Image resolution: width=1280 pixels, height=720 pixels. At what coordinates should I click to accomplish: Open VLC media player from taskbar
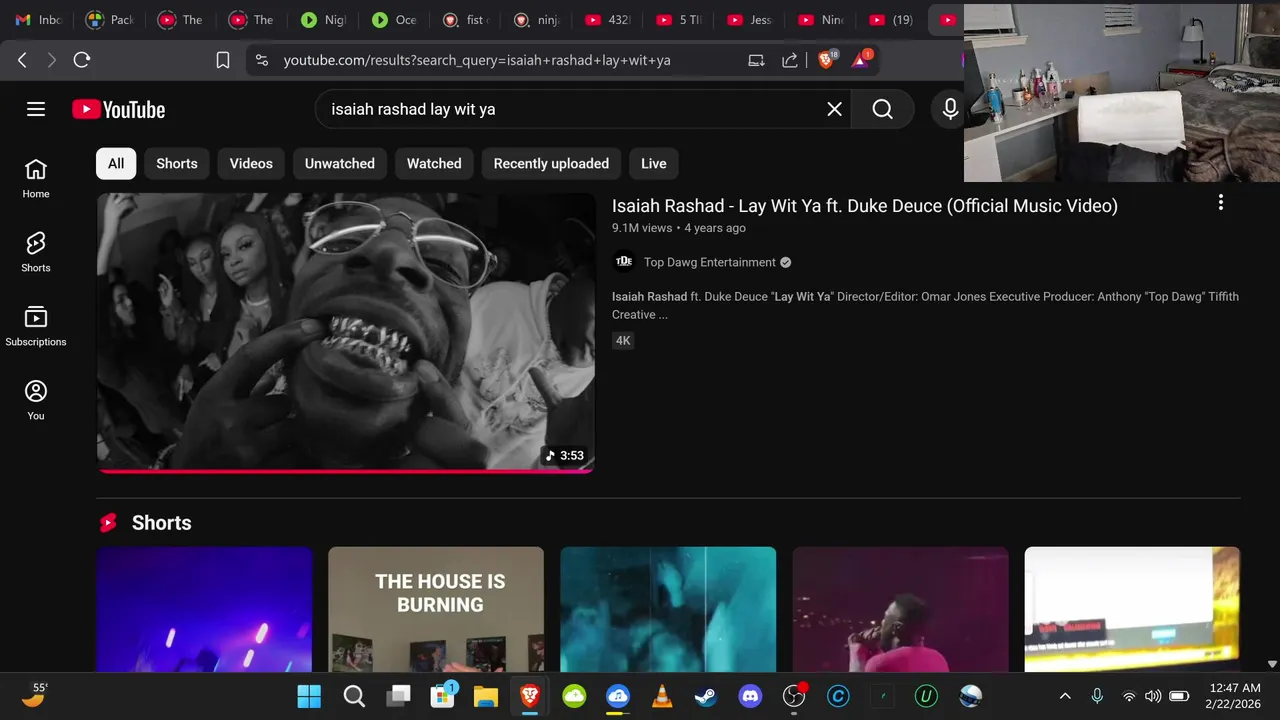coord(662,696)
